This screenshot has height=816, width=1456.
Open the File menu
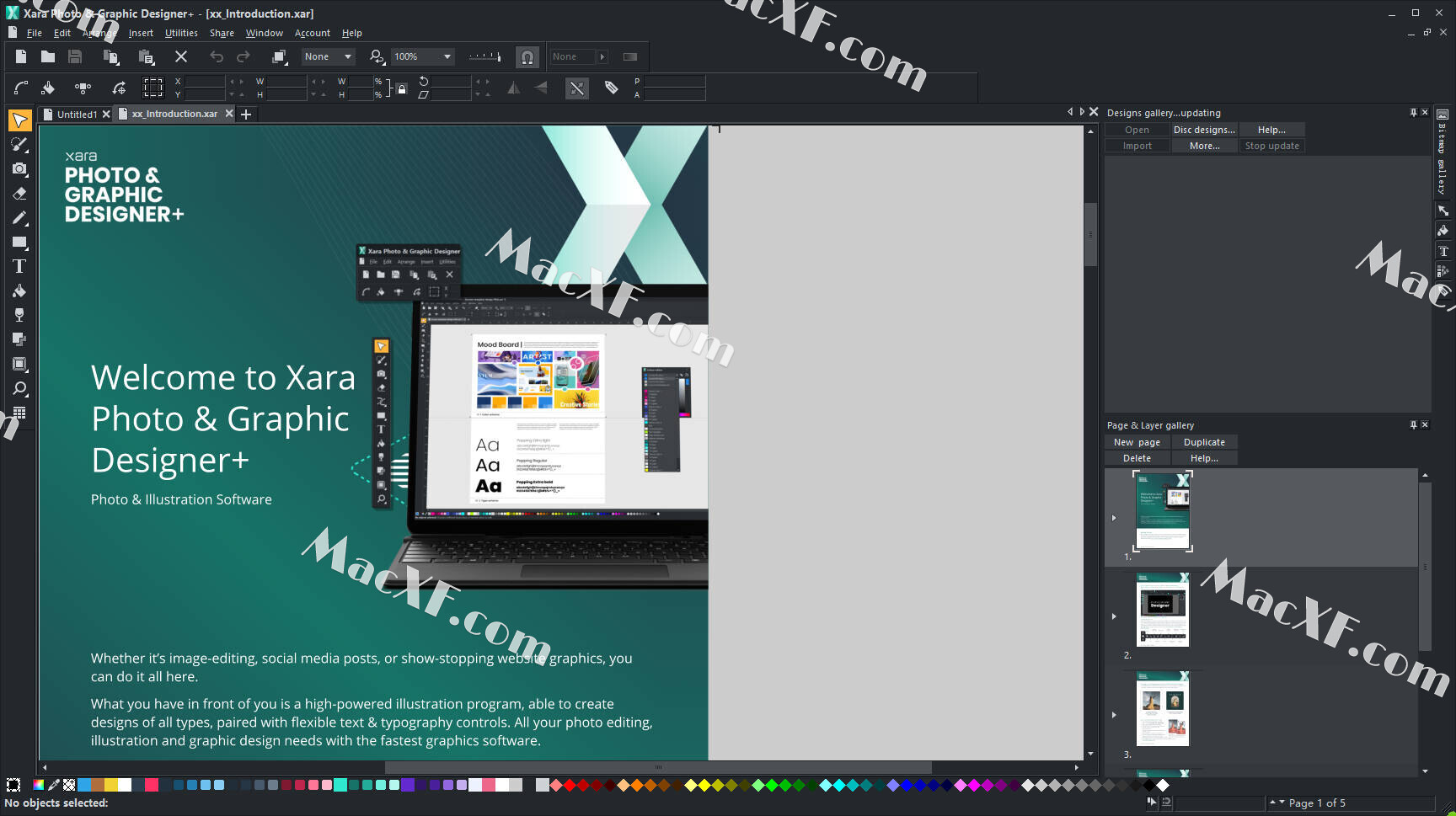34,33
